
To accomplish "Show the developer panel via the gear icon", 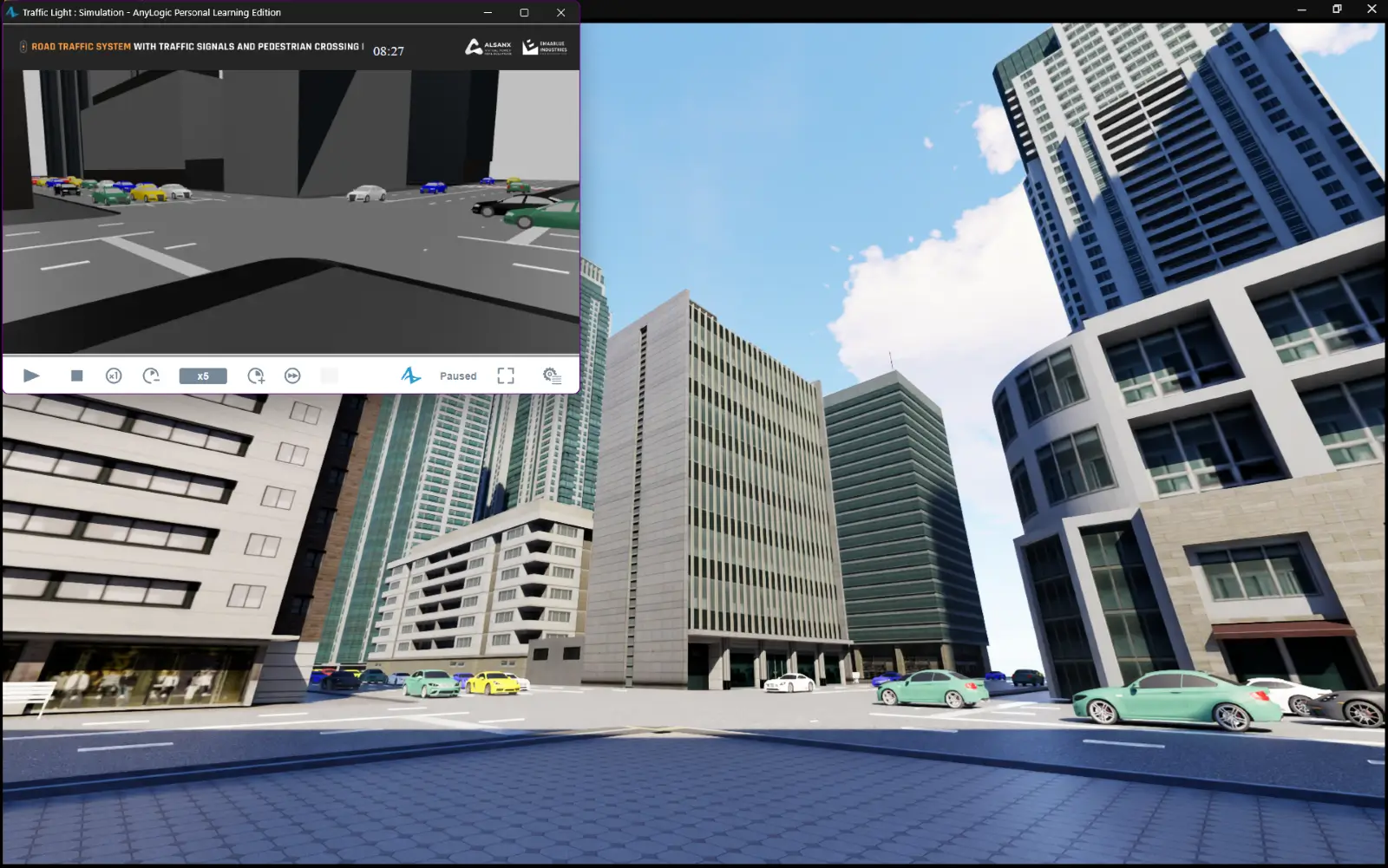I will point(552,375).
